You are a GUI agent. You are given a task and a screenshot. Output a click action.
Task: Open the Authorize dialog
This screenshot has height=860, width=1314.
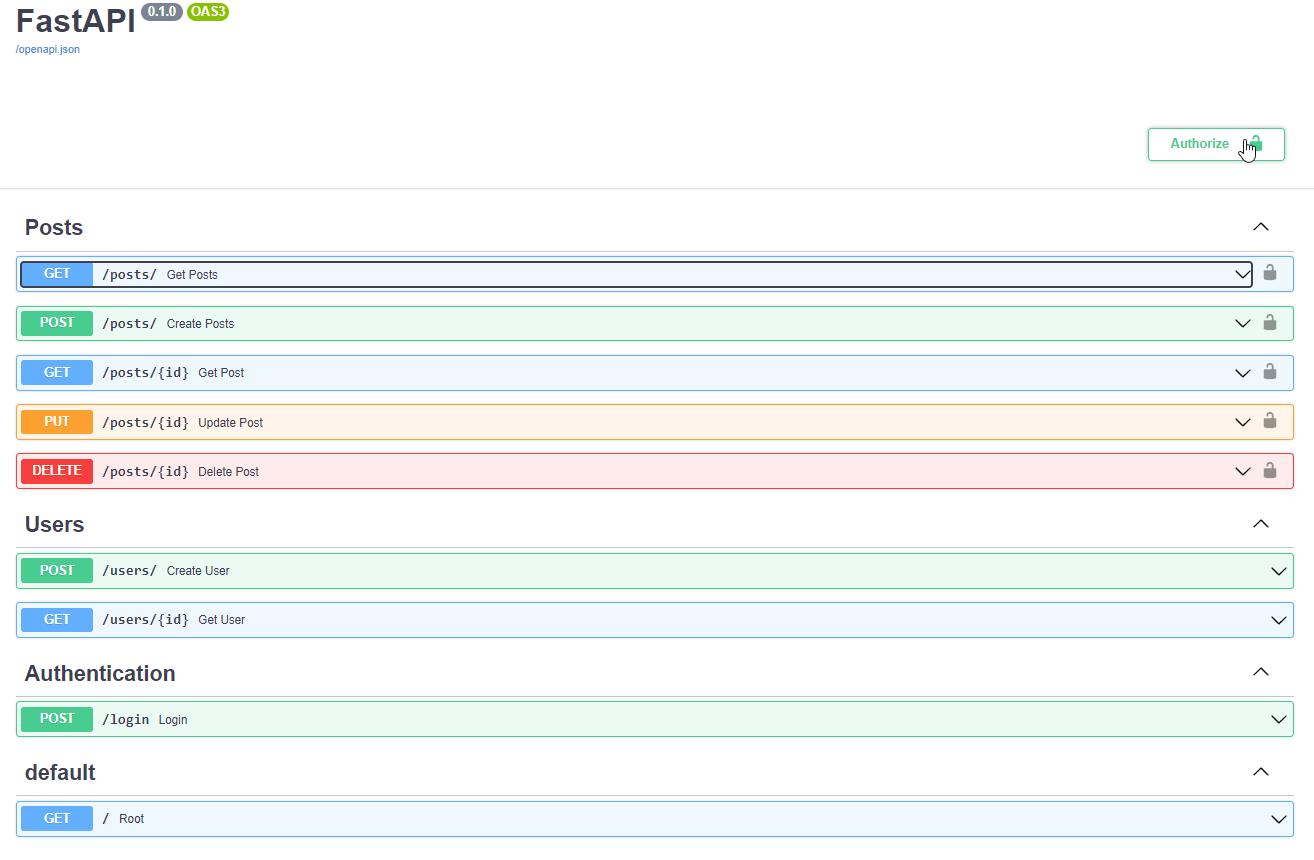click(1199, 143)
